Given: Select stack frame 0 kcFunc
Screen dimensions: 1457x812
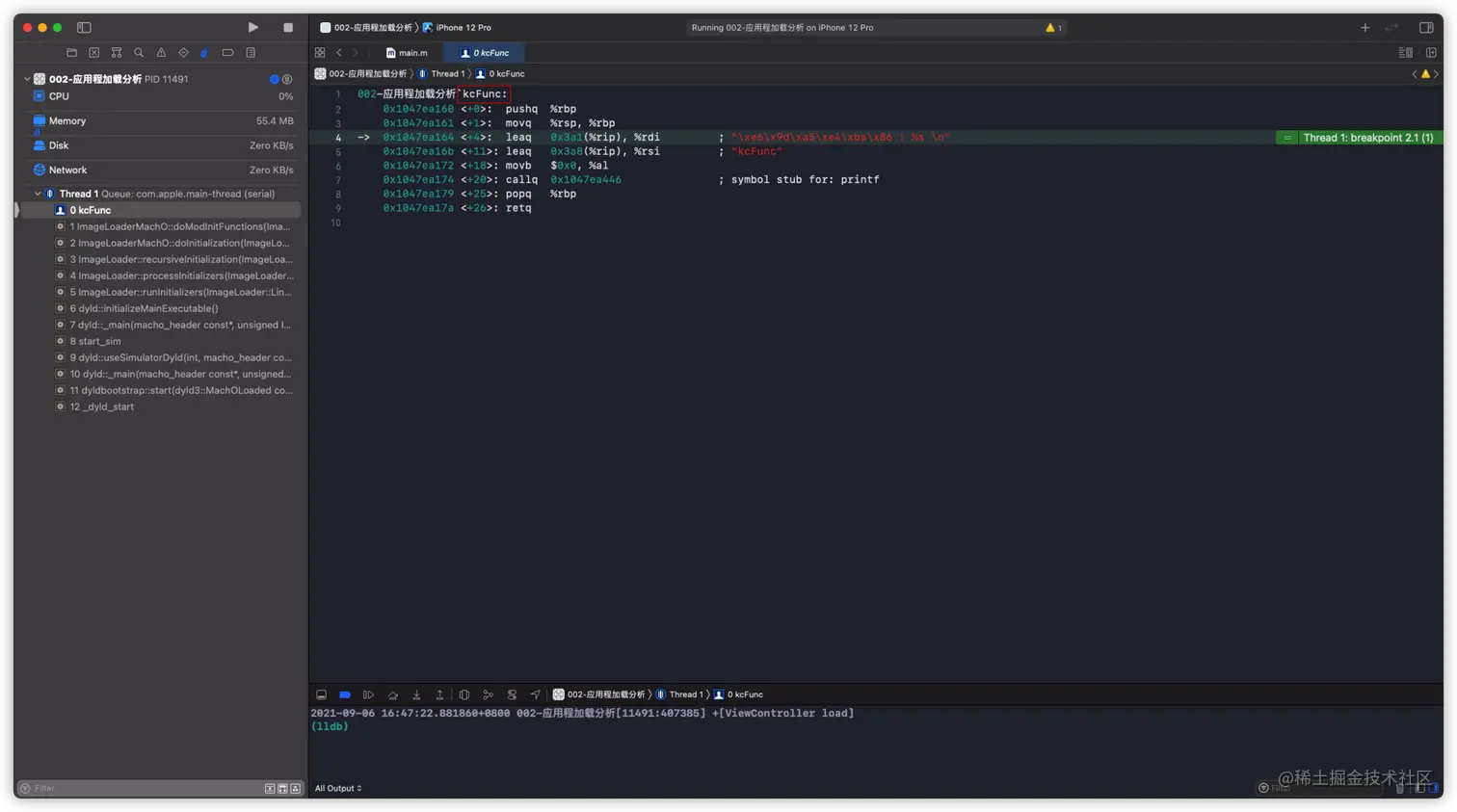Looking at the screenshot, I should 160,210.
